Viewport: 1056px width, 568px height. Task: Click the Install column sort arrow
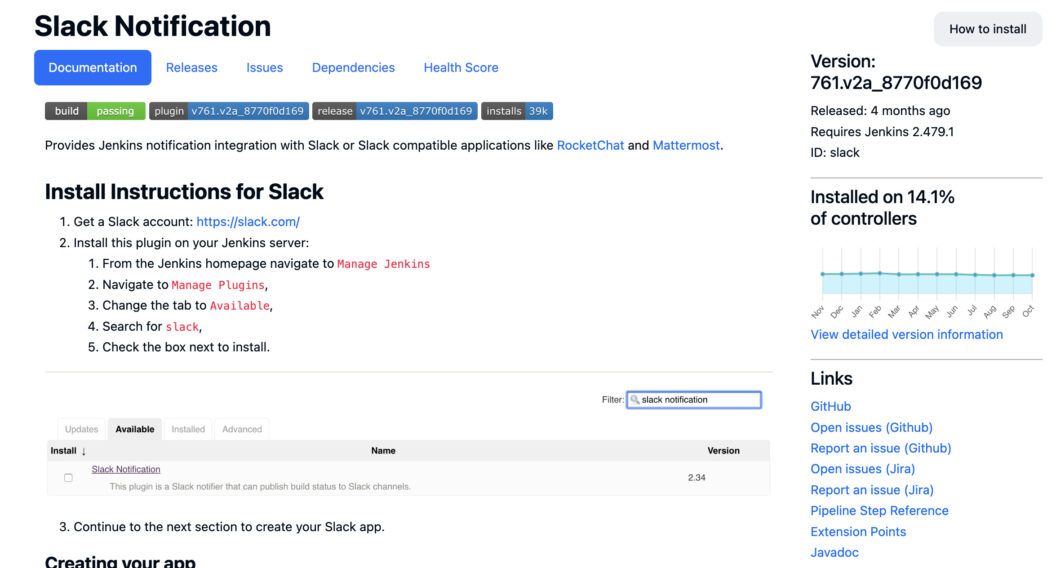point(84,451)
